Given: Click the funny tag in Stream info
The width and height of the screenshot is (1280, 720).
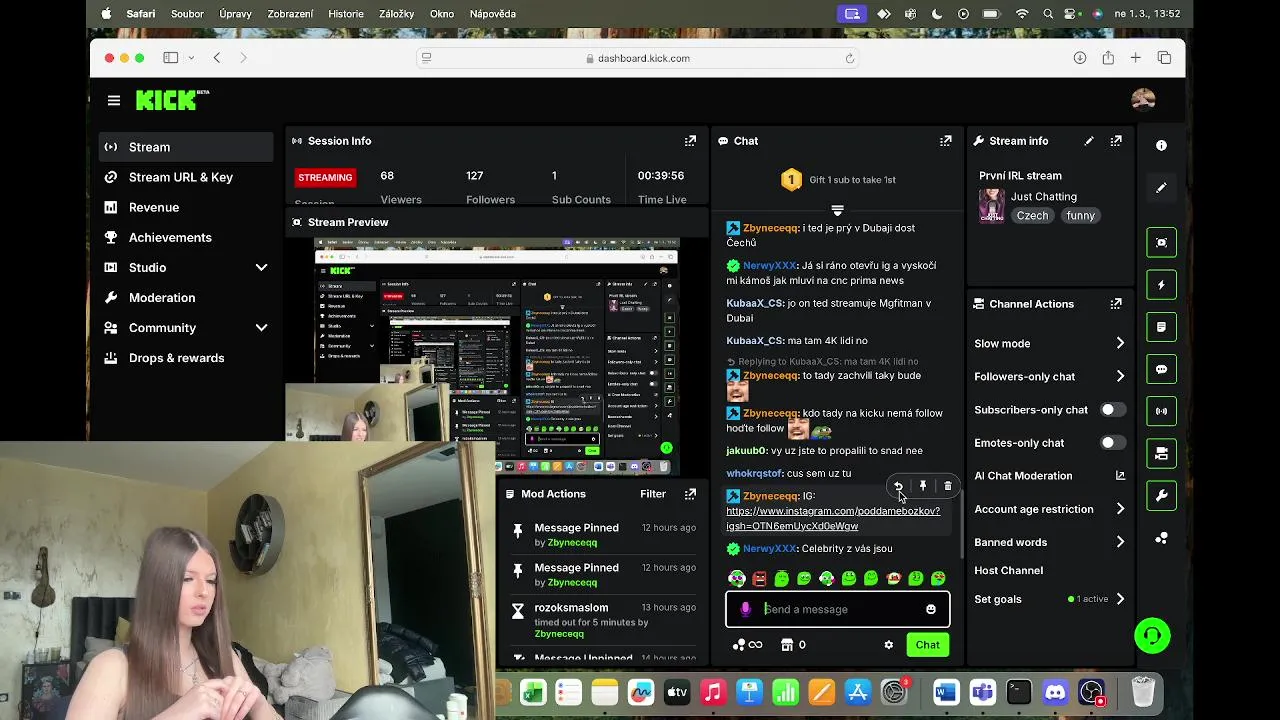Looking at the screenshot, I should coord(1081,215).
